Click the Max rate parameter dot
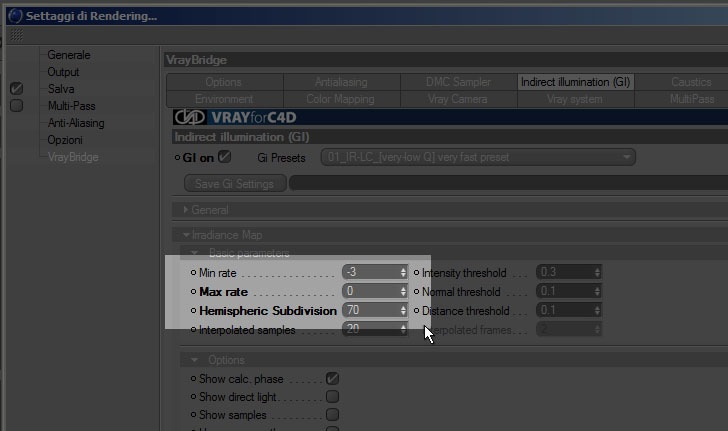Image resolution: width=728 pixels, height=431 pixels. [x=194, y=292]
